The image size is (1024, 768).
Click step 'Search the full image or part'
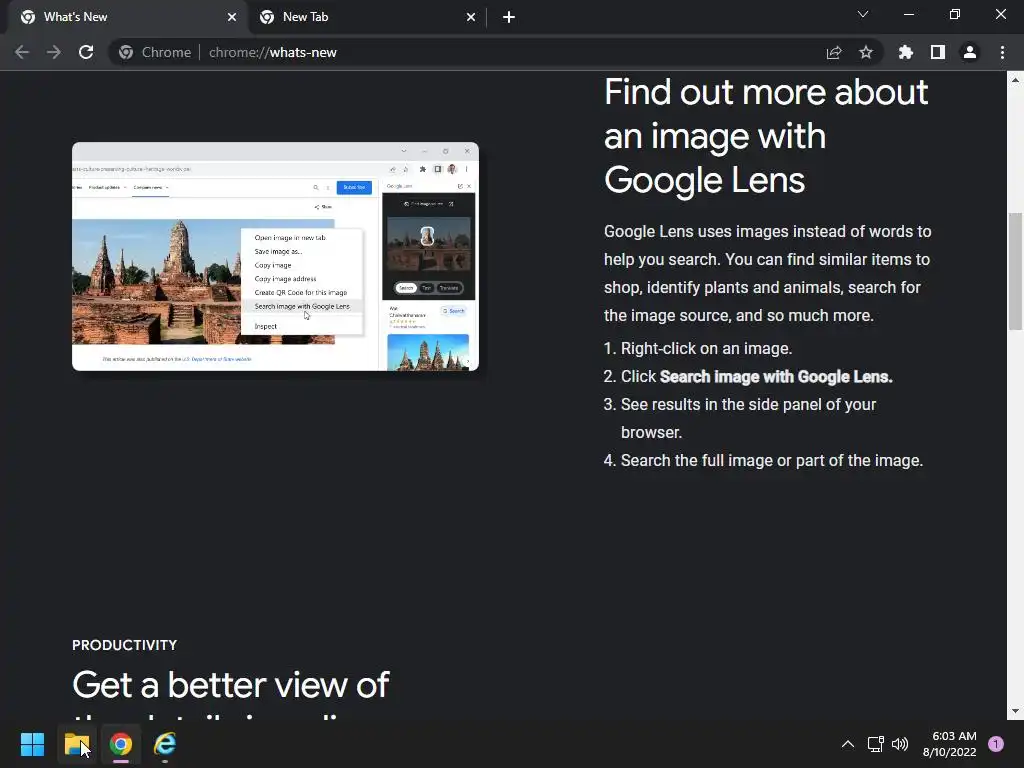(x=771, y=460)
